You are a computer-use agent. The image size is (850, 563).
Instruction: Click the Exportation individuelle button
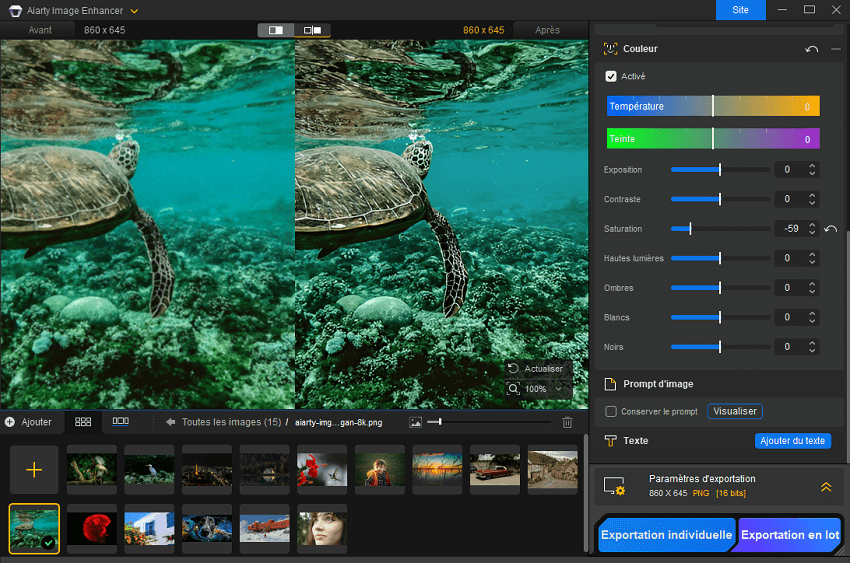point(666,535)
